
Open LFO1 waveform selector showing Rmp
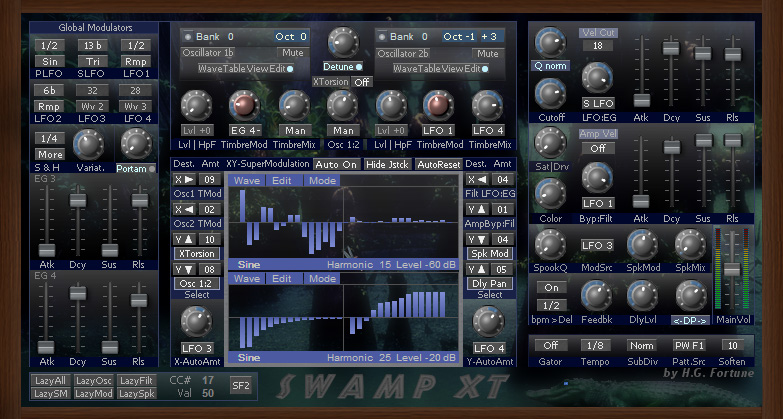point(136,61)
